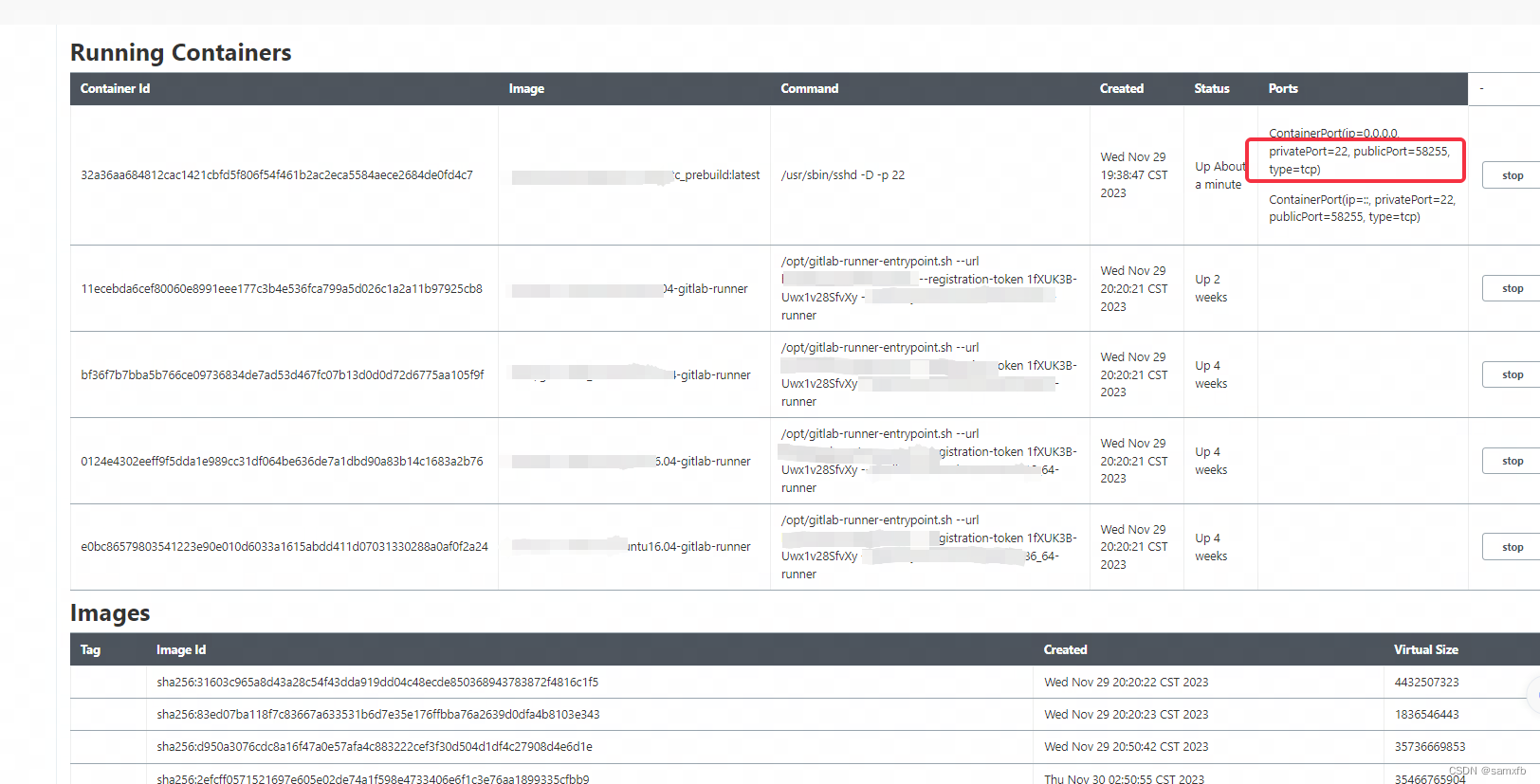Select the Created header in Running Containers
The width and height of the screenshot is (1540, 784).
pyautogui.click(x=1121, y=88)
